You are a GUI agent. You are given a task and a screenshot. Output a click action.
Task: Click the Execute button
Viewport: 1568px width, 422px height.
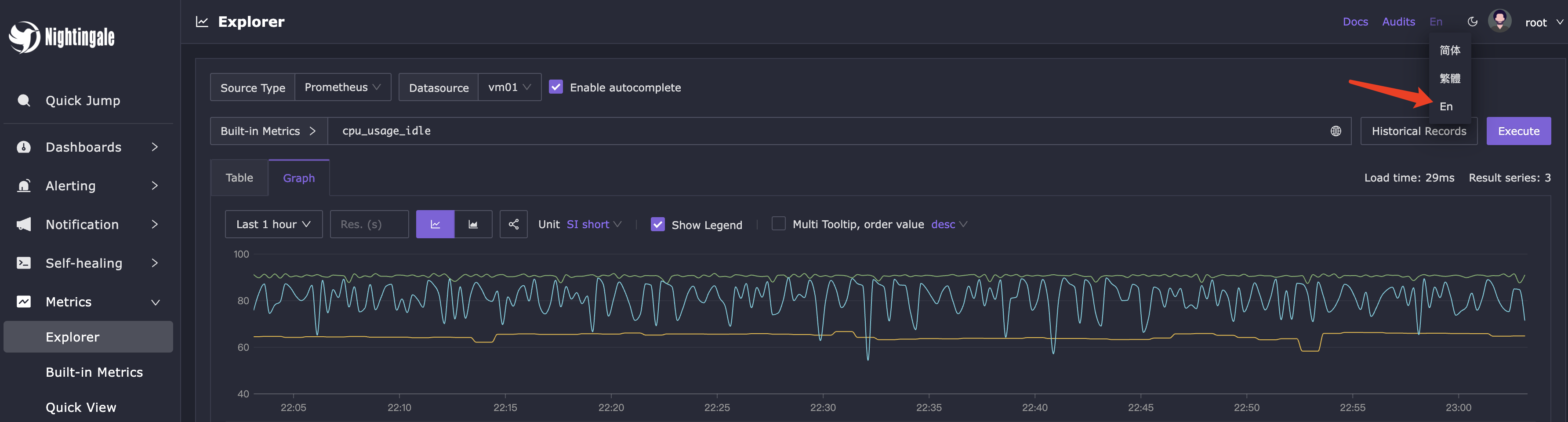tap(1518, 131)
